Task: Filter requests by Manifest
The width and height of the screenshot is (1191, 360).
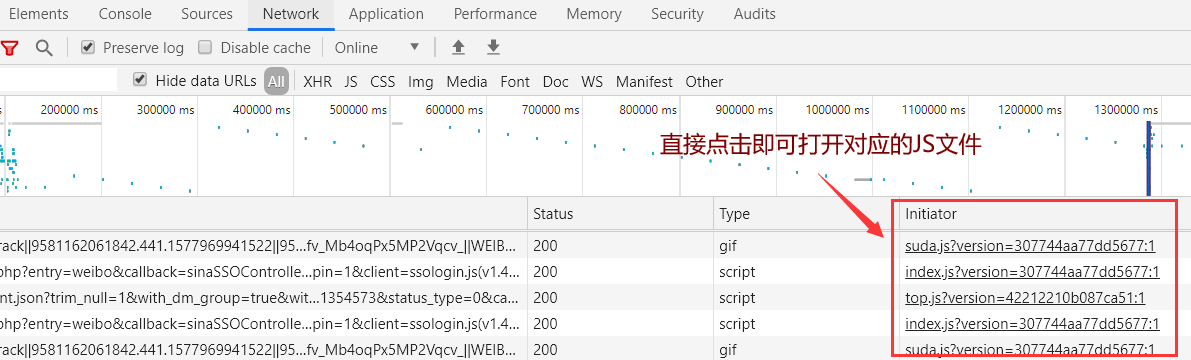Action: tap(644, 81)
